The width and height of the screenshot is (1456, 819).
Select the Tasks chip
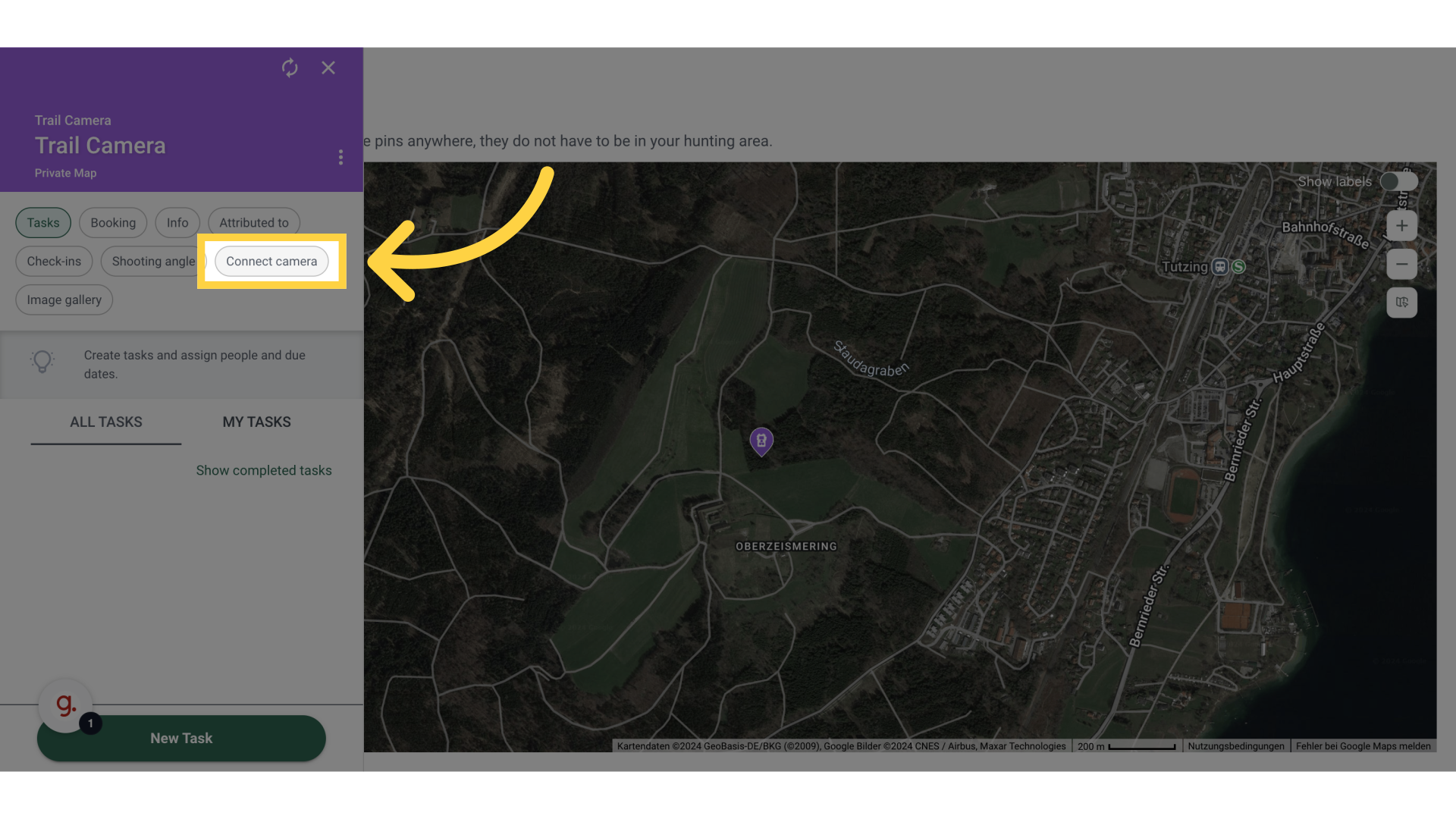43,223
